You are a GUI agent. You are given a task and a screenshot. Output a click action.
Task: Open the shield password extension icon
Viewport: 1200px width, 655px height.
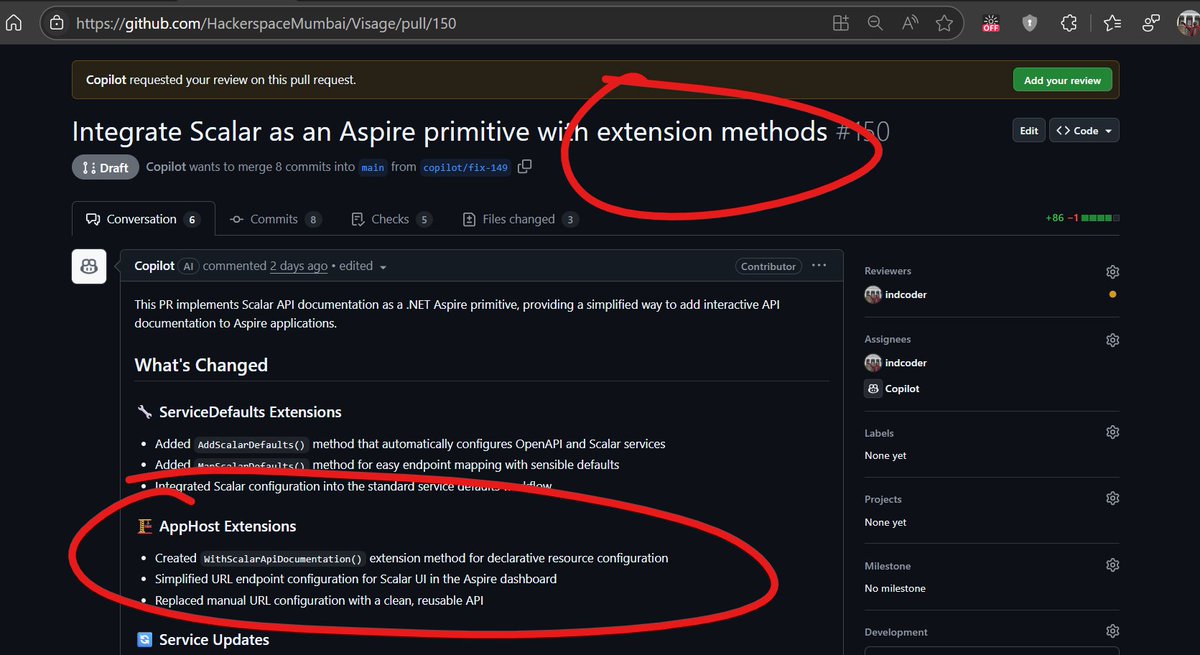point(1030,22)
